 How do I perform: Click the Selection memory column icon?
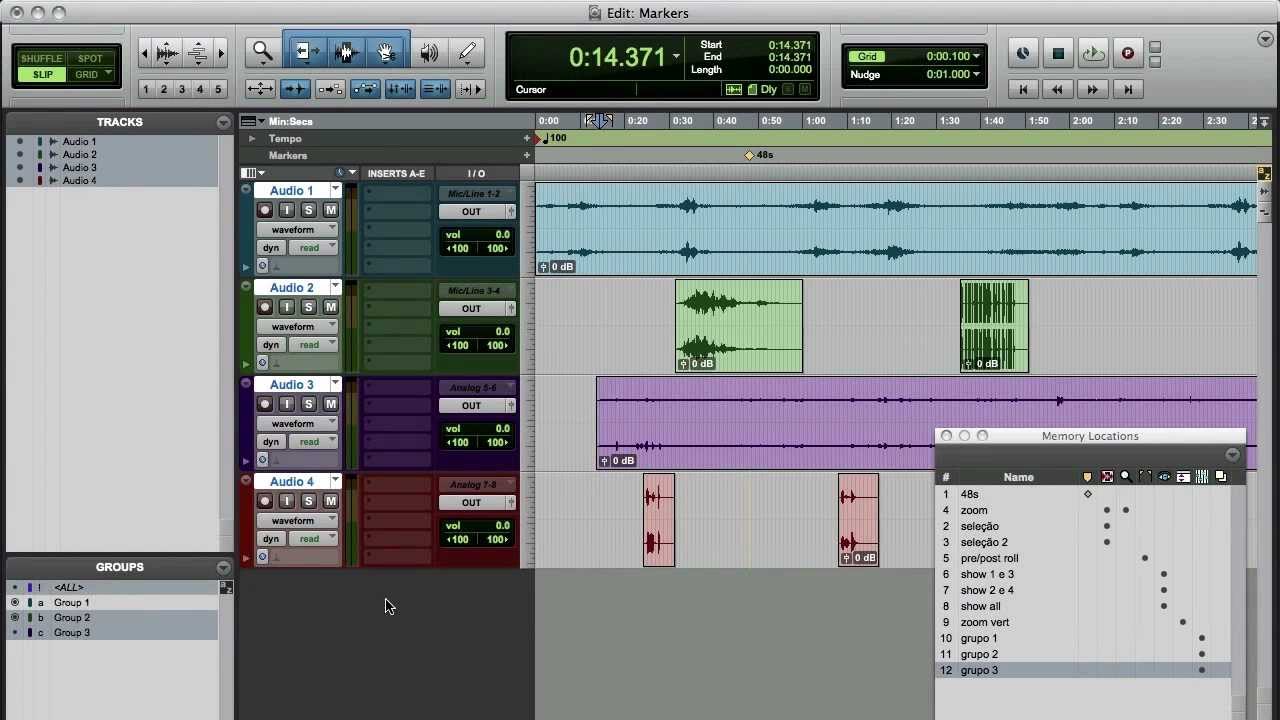click(1107, 477)
